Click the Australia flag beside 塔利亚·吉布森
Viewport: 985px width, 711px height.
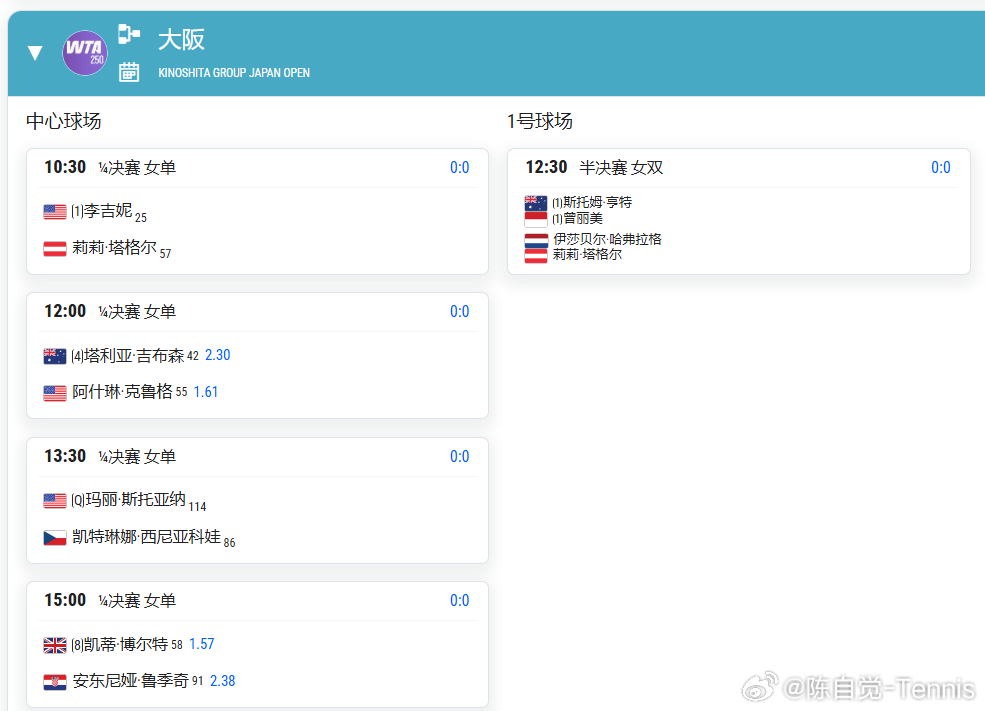click(55, 356)
